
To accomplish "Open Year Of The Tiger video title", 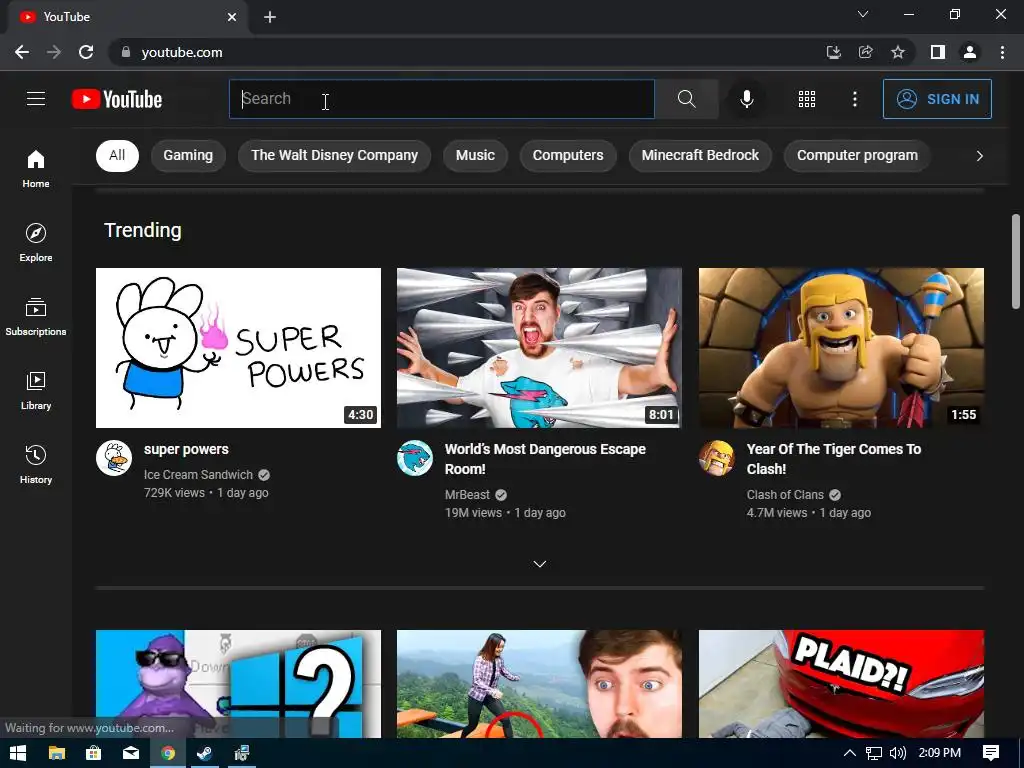I will tap(834, 459).
